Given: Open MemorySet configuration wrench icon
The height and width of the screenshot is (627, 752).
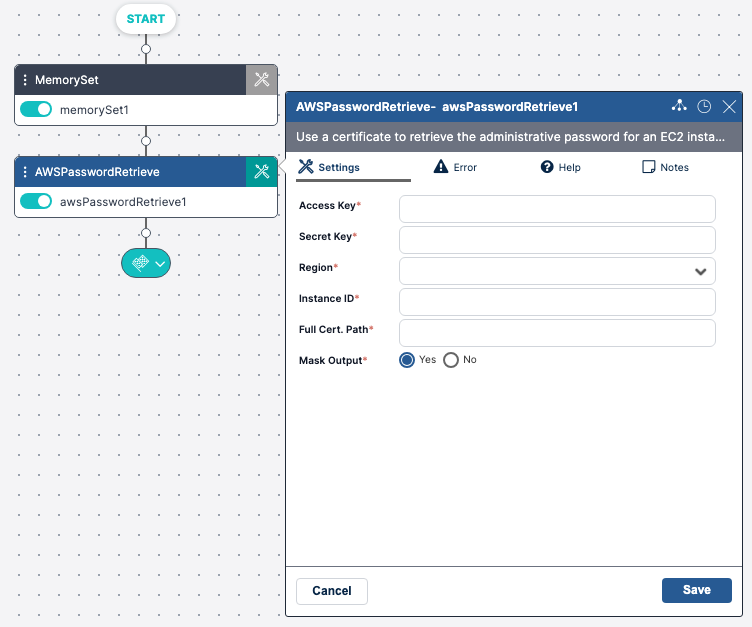Looking at the screenshot, I should point(262,80).
